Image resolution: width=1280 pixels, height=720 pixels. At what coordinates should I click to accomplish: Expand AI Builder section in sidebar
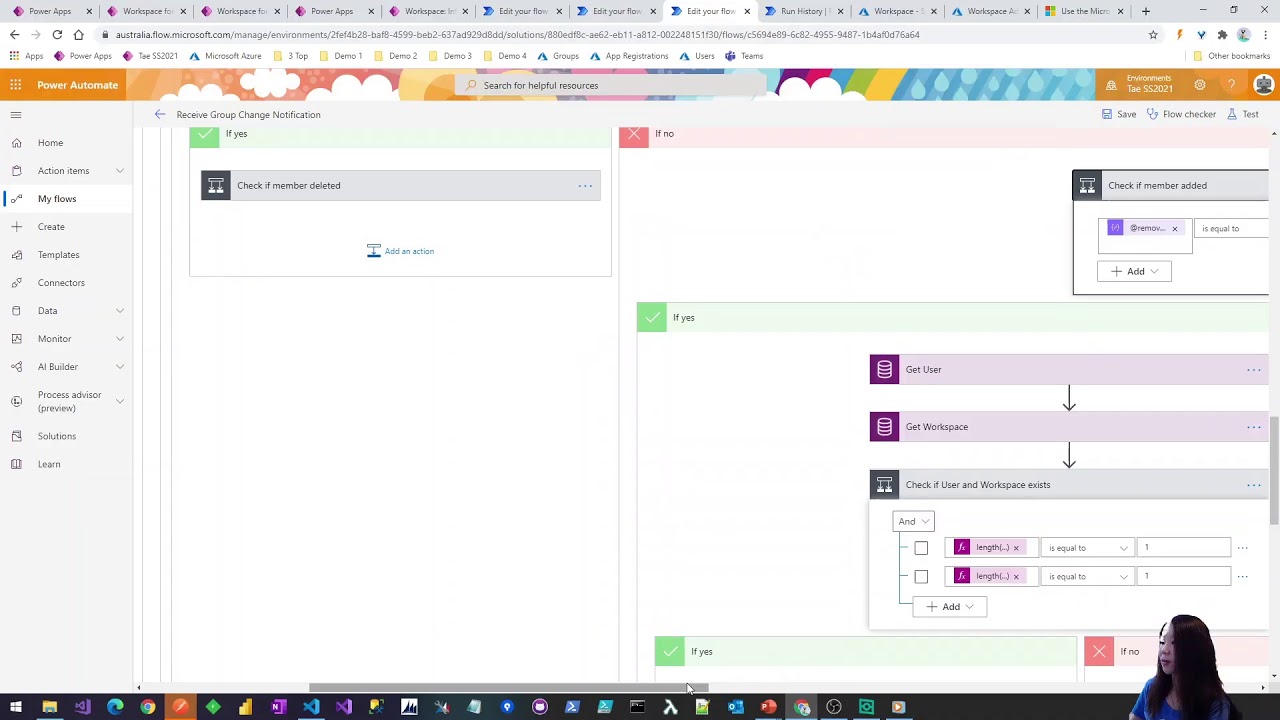click(x=120, y=367)
